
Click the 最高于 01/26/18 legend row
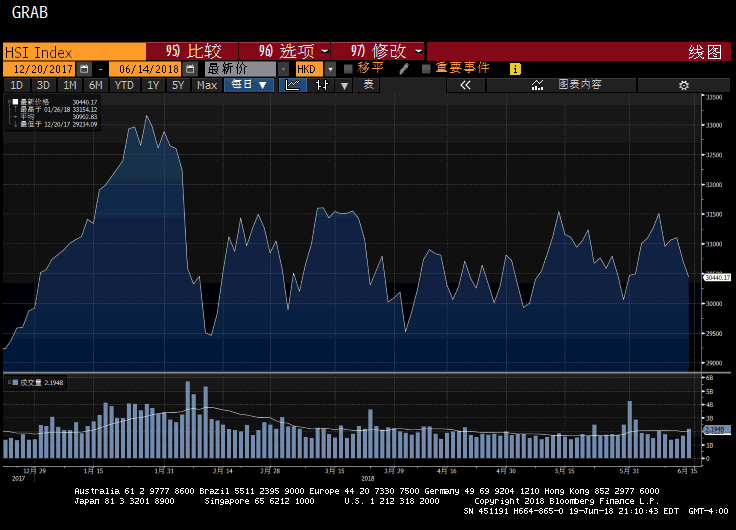(58, 109)
